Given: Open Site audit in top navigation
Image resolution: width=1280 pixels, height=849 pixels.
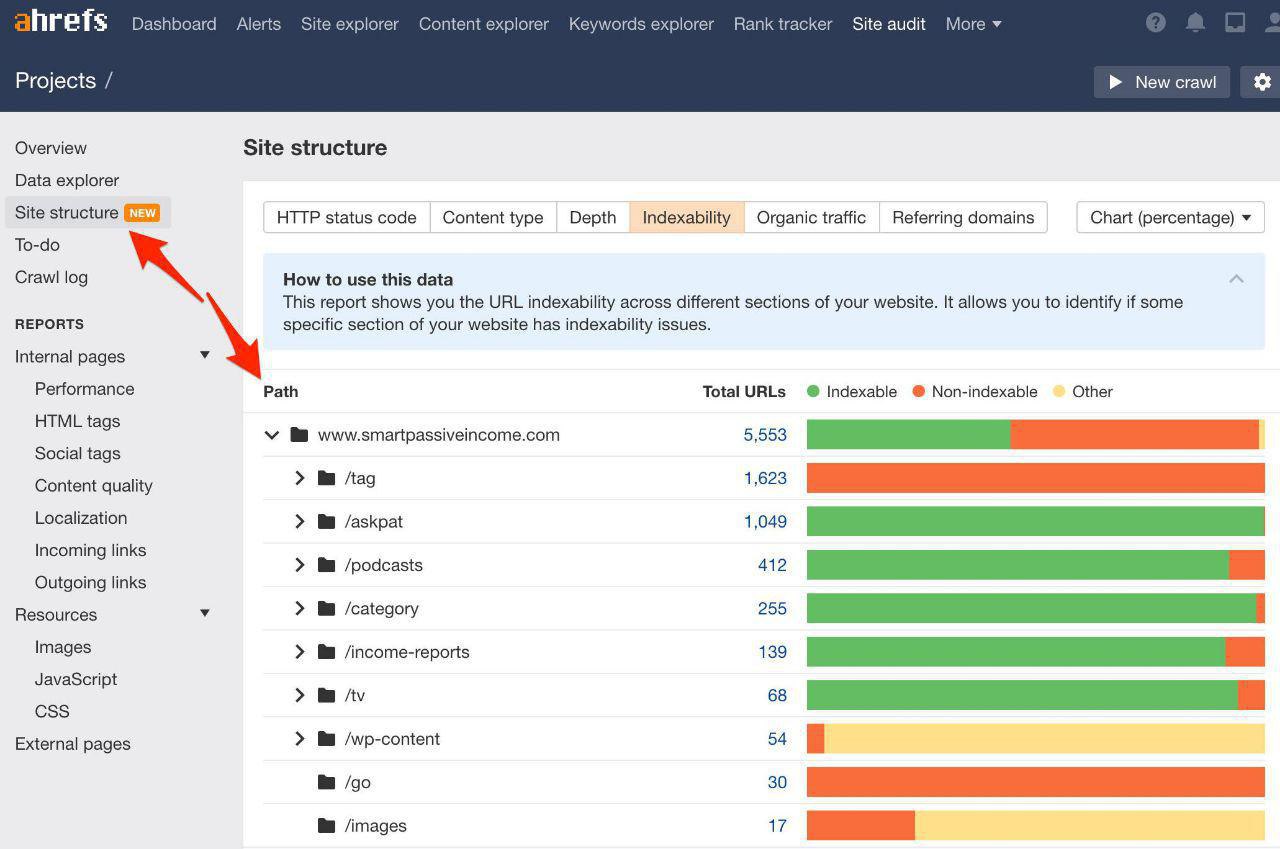Looking at the screenshot, I should (889, 24).
